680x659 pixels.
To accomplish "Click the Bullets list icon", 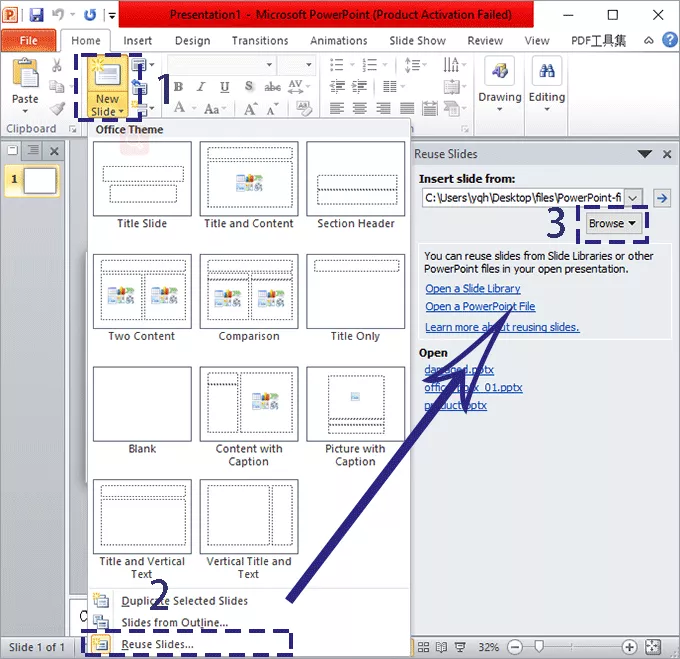I will click(x=337, y=65).
